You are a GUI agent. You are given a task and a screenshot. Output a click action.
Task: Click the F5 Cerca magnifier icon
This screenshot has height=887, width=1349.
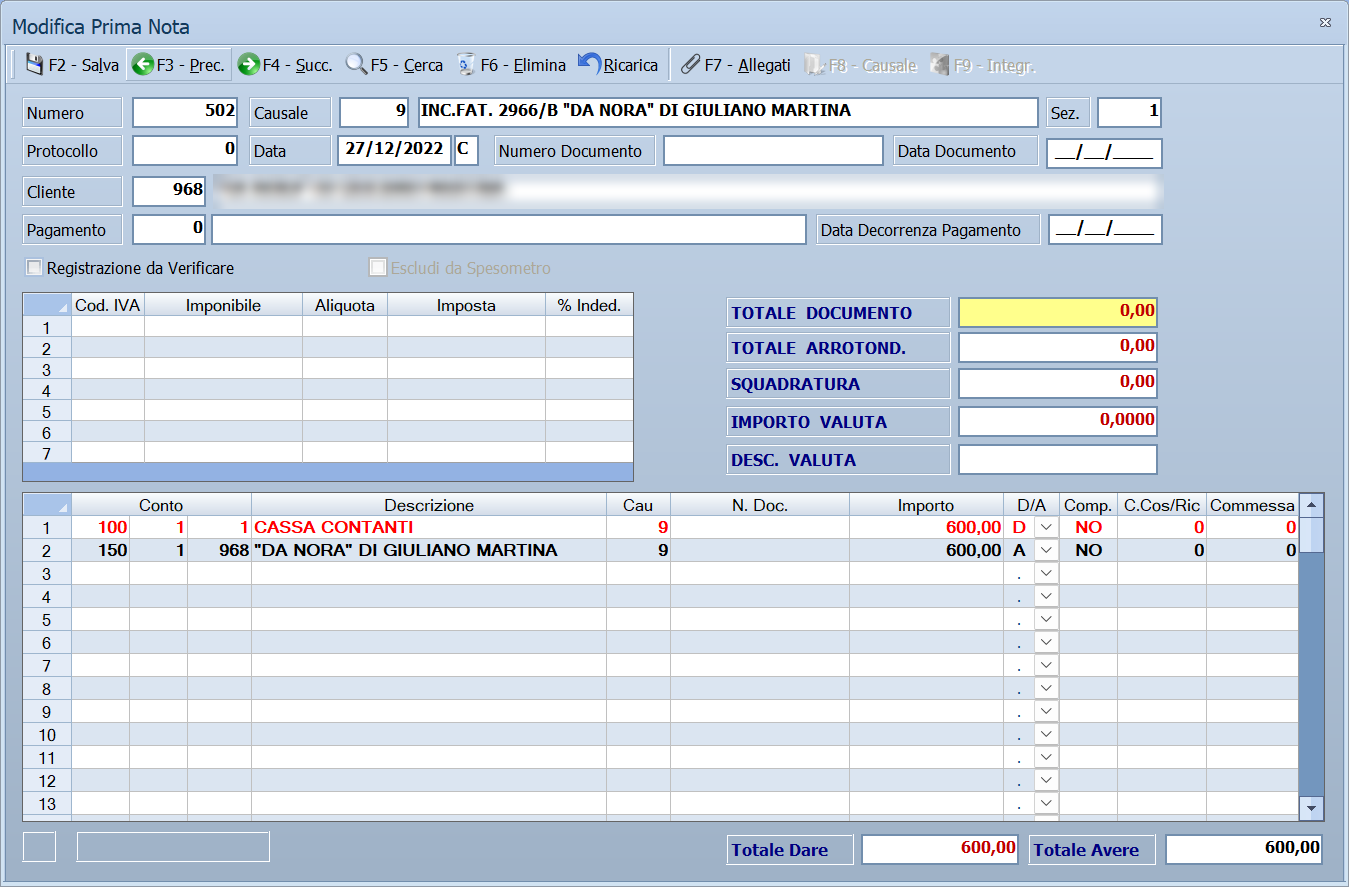[356, 65]
